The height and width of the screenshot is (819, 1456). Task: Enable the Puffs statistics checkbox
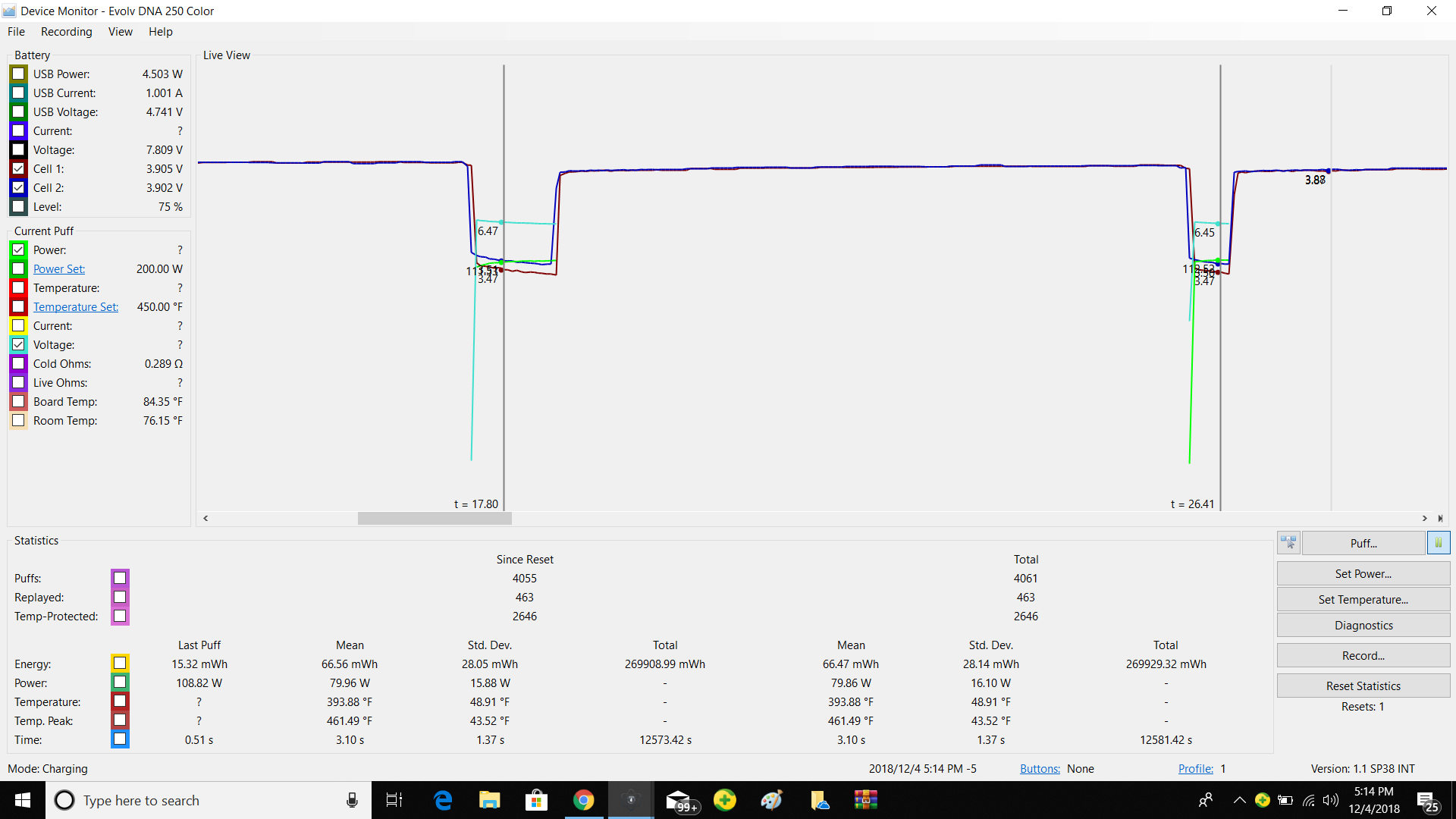(x=120, y=579)
